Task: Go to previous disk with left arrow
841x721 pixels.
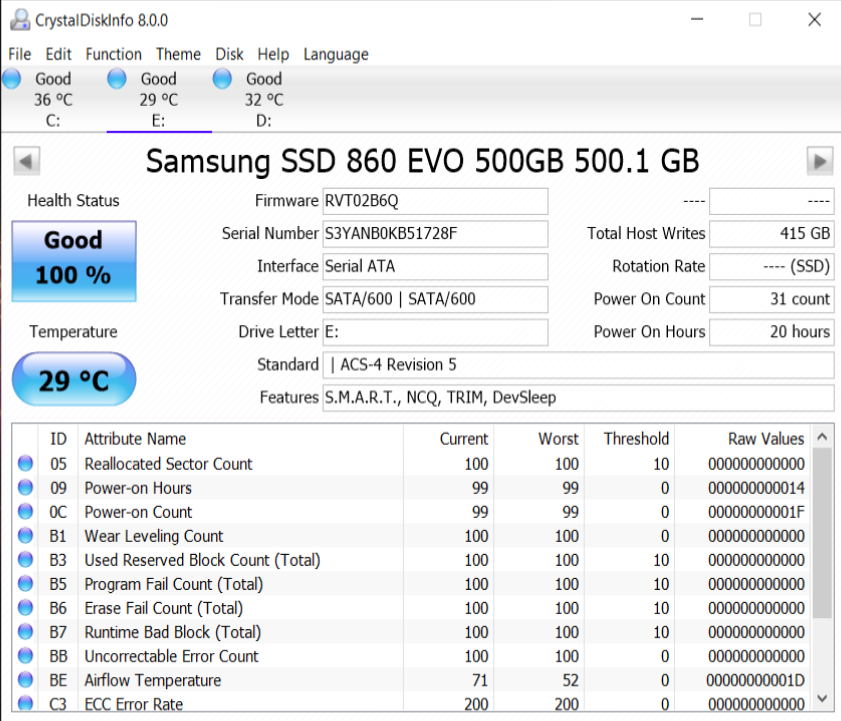Action: [27, 161]
